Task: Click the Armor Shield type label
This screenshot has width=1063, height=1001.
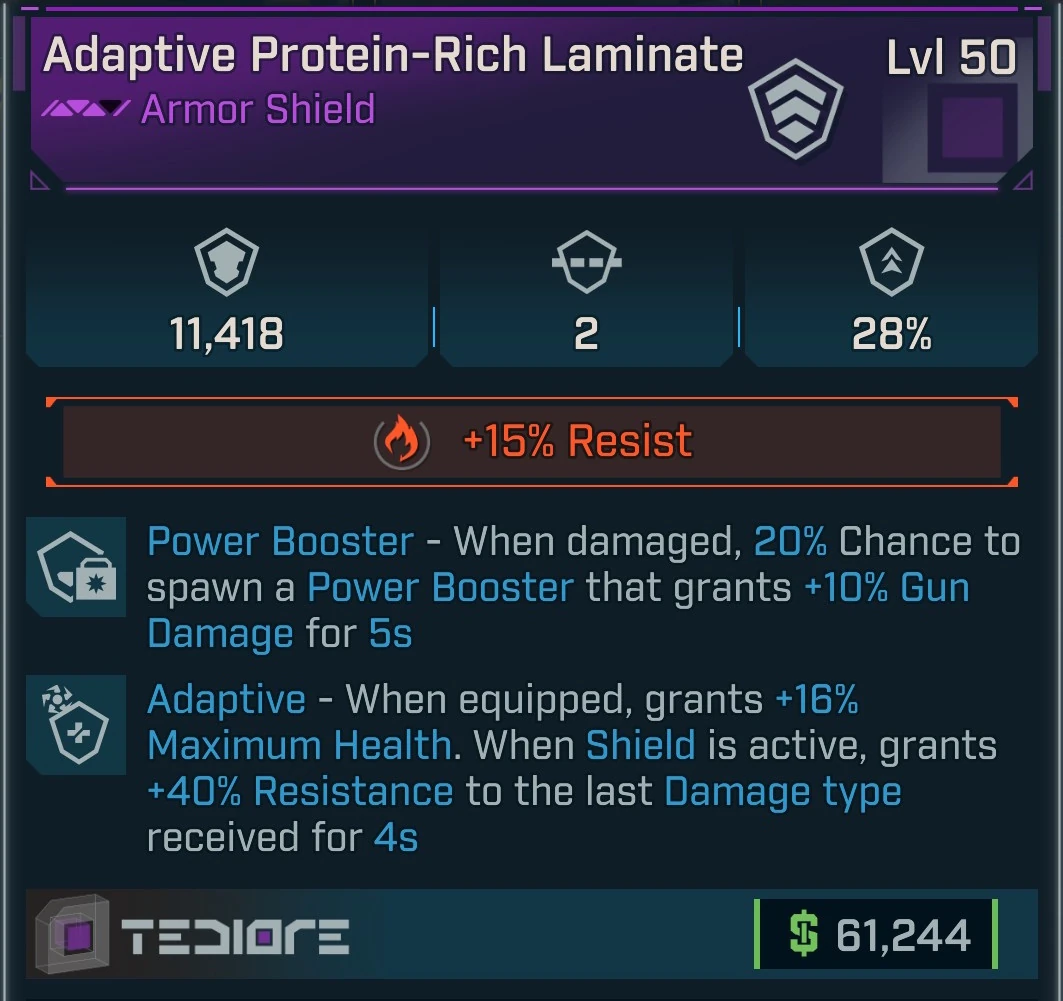Action: [258, 108]
